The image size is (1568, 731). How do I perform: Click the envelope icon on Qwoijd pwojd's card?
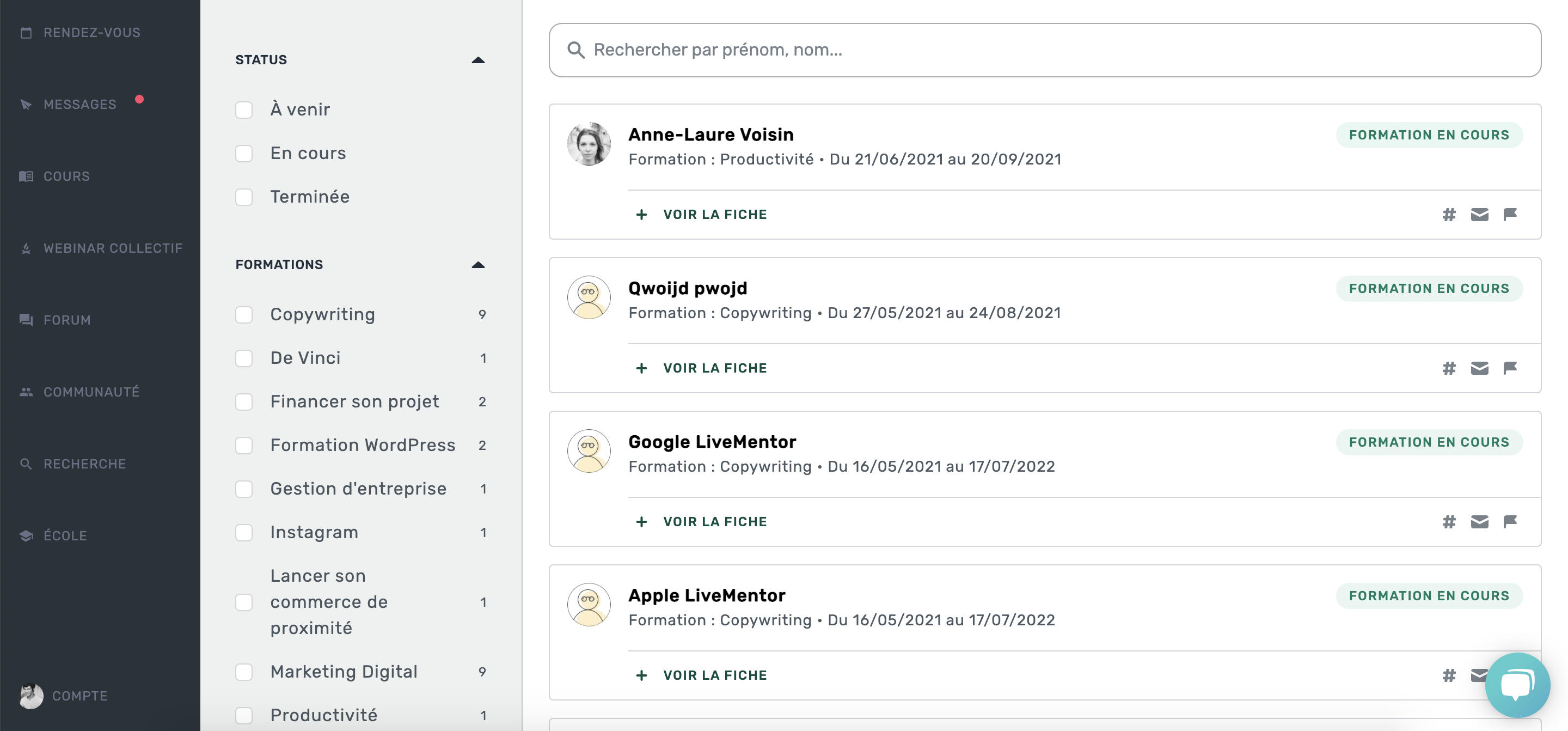click(x=1479, y=368)
